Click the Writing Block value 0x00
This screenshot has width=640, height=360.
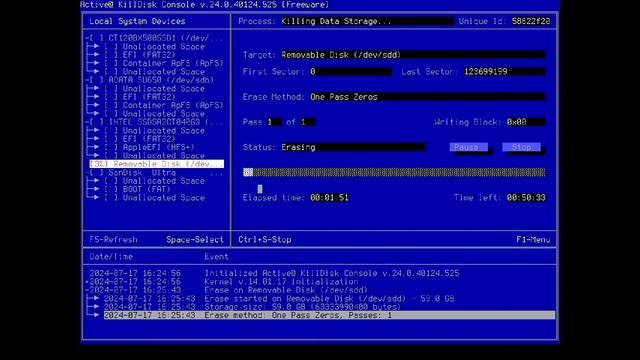coord(526,122)
